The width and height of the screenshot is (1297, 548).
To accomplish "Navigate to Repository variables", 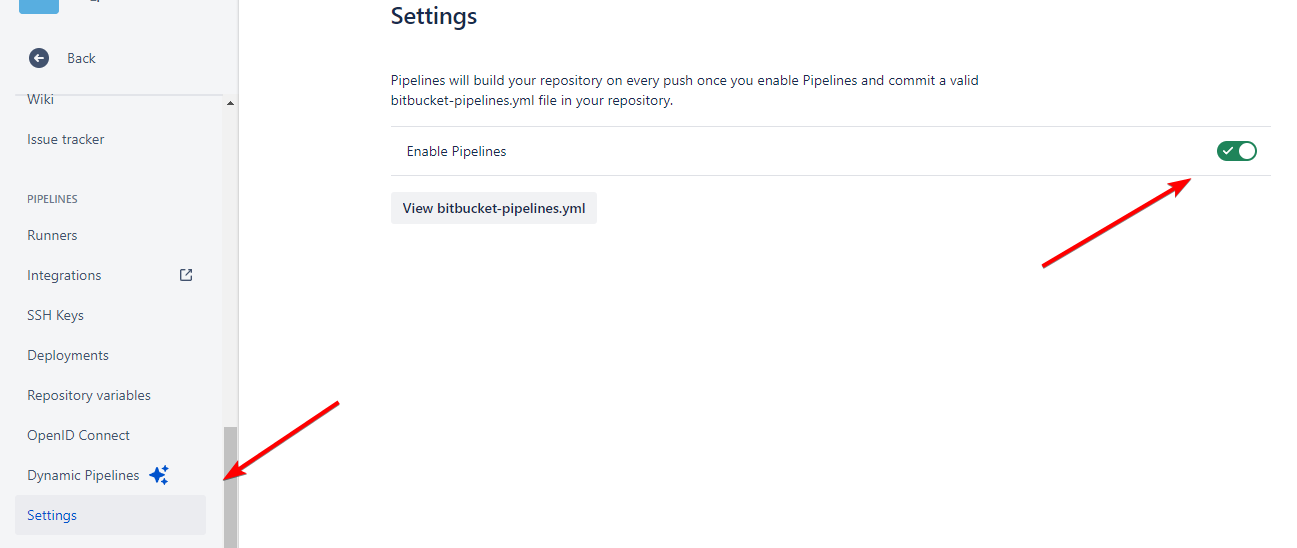I will (89, 395).
